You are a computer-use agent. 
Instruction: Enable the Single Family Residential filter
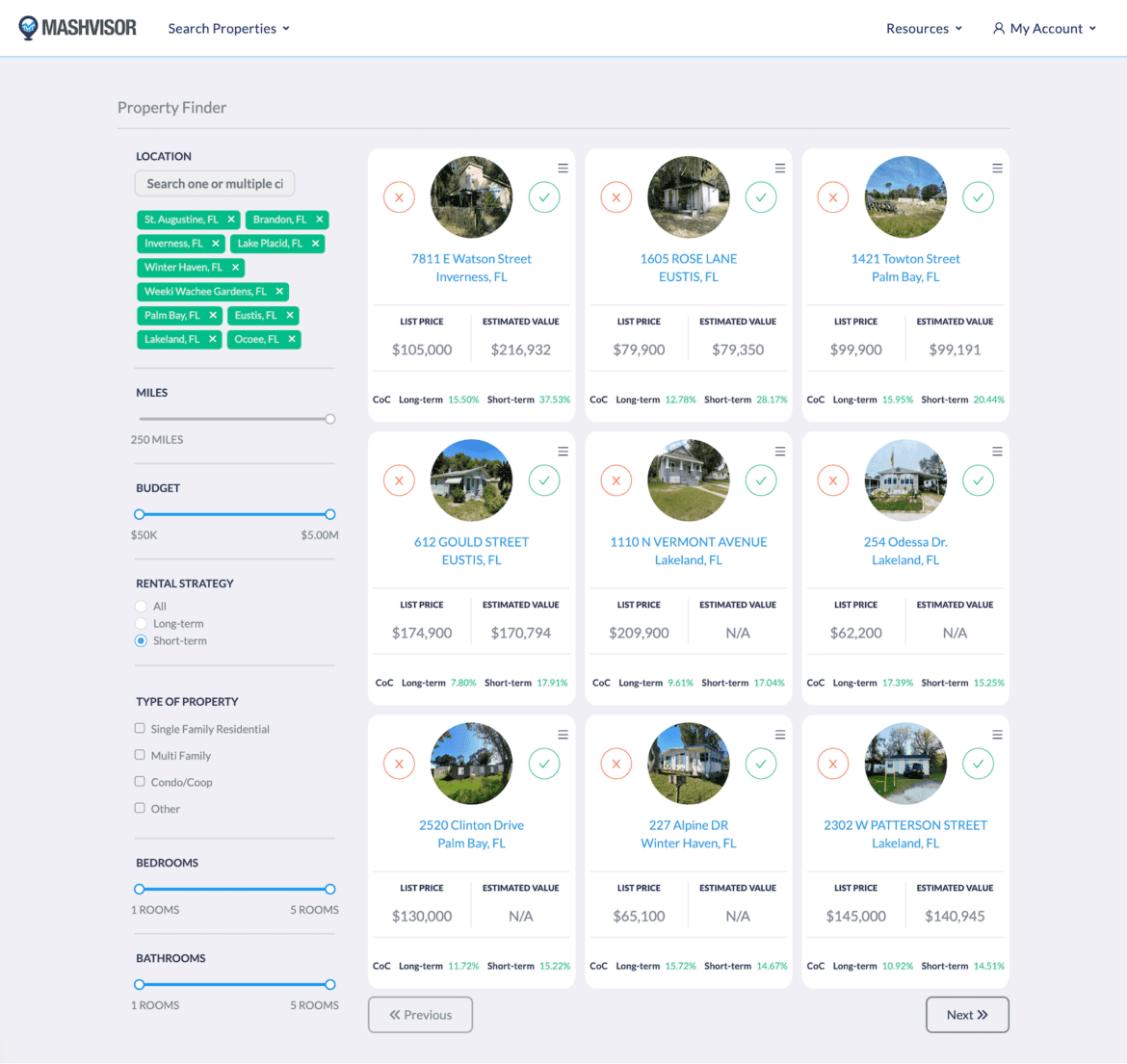(x=140, y=729)
